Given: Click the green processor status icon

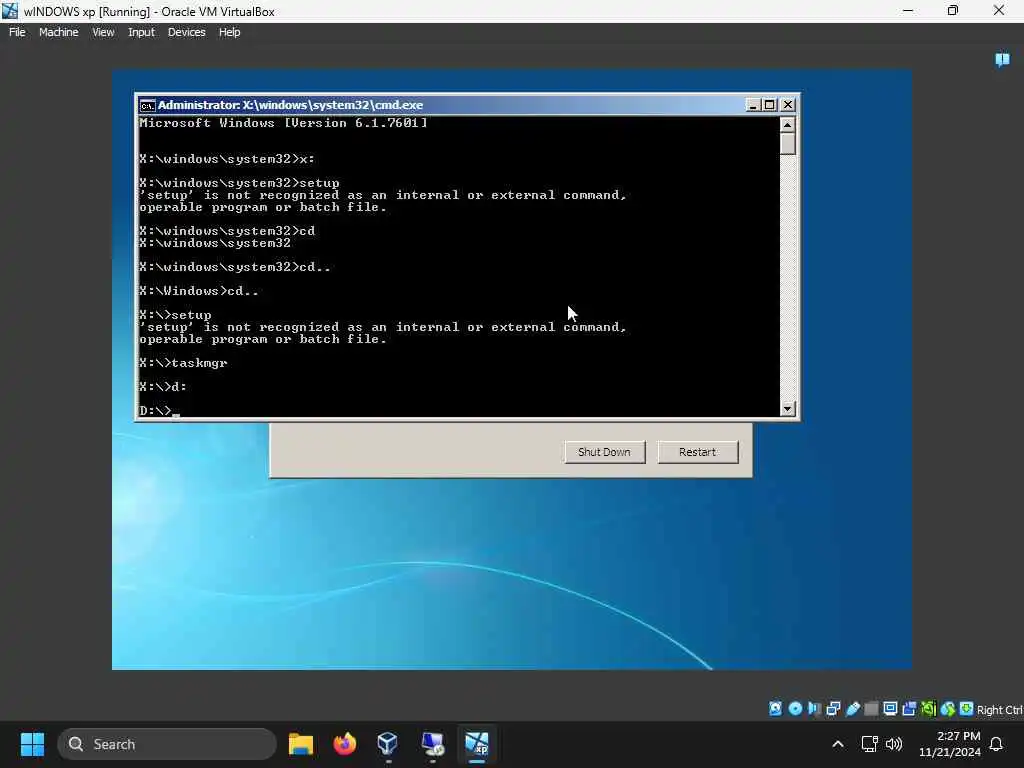Looking at the screenshot, I should [x=928, y=709].
